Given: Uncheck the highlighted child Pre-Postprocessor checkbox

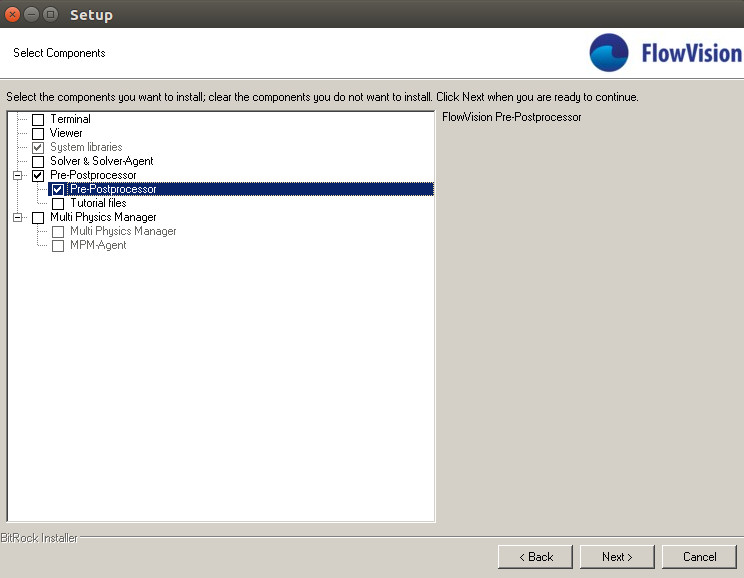Looking at the screenshot, I should 58,190.
